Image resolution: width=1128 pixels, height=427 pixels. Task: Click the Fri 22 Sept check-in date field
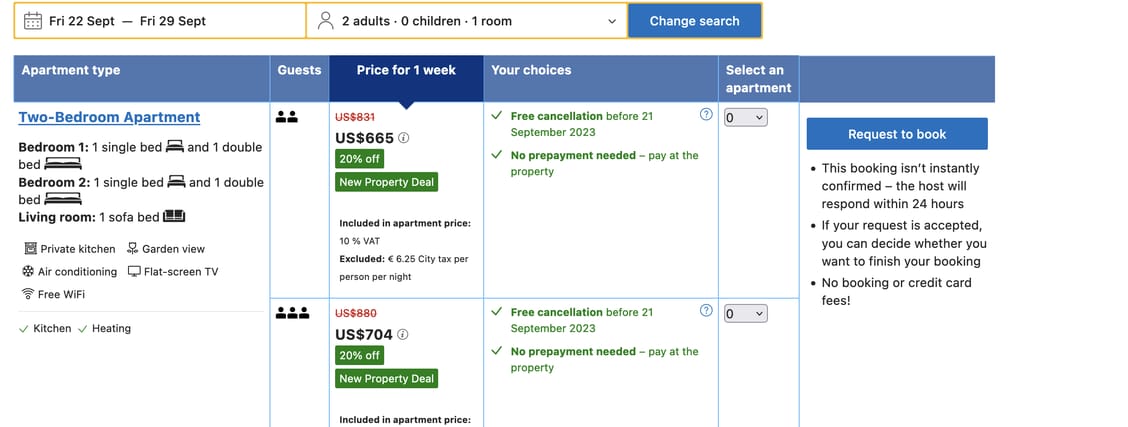[82, 20]
